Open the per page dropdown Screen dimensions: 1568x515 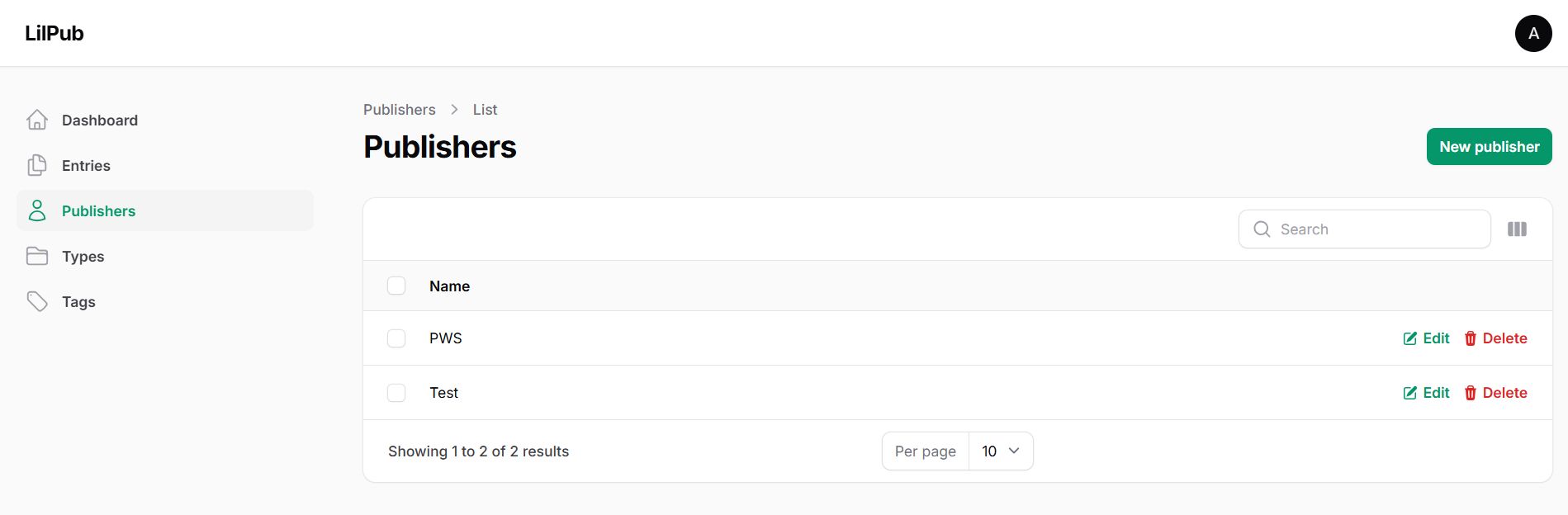[x=1000, y=451]
